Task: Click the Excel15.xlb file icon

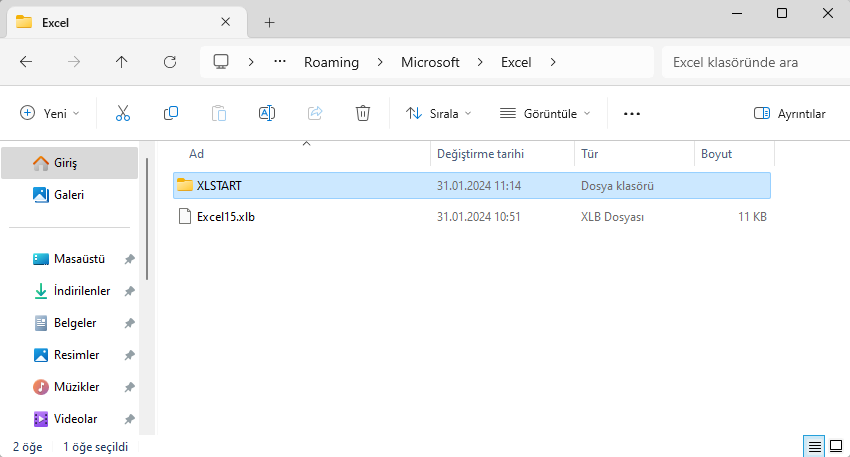Action: [x=185, y=216]
